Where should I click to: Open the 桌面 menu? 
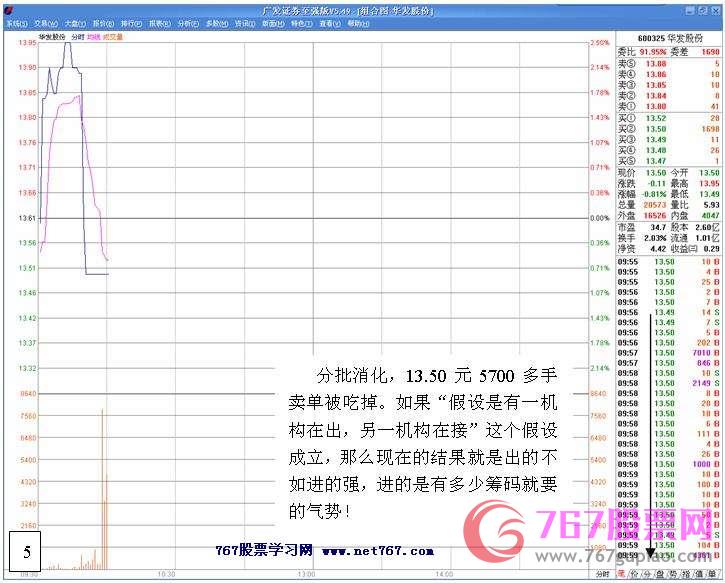pos(273,24)
